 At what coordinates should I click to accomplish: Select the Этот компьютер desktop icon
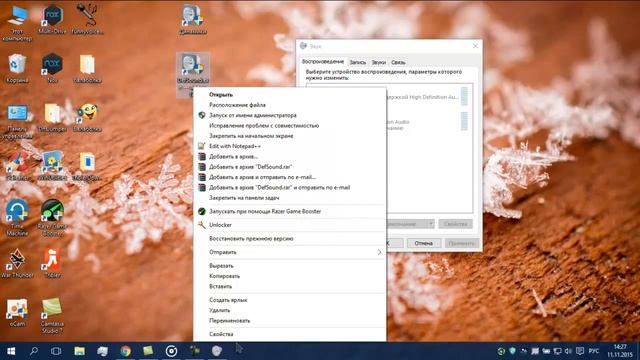[x=17, y=24]
